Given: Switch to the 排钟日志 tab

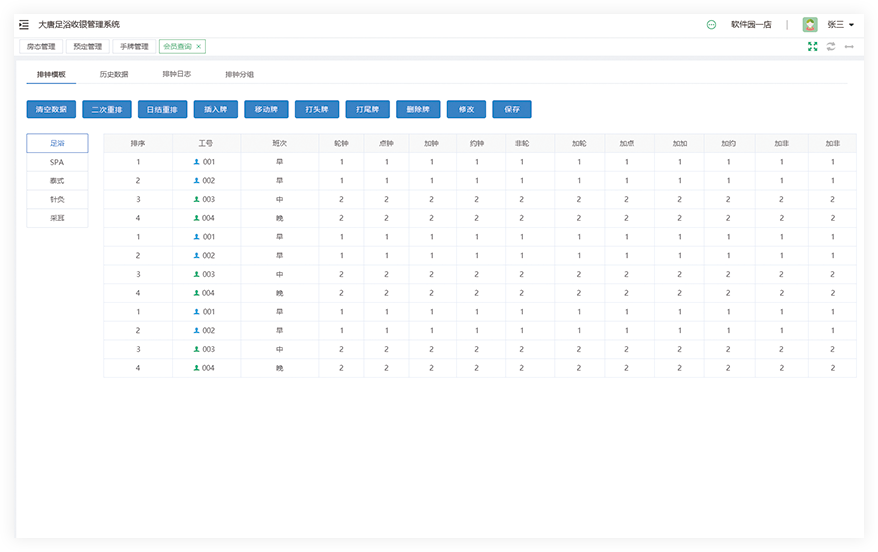Looking at the screenshot, I should pyautogui.click(x=177, y=74).
